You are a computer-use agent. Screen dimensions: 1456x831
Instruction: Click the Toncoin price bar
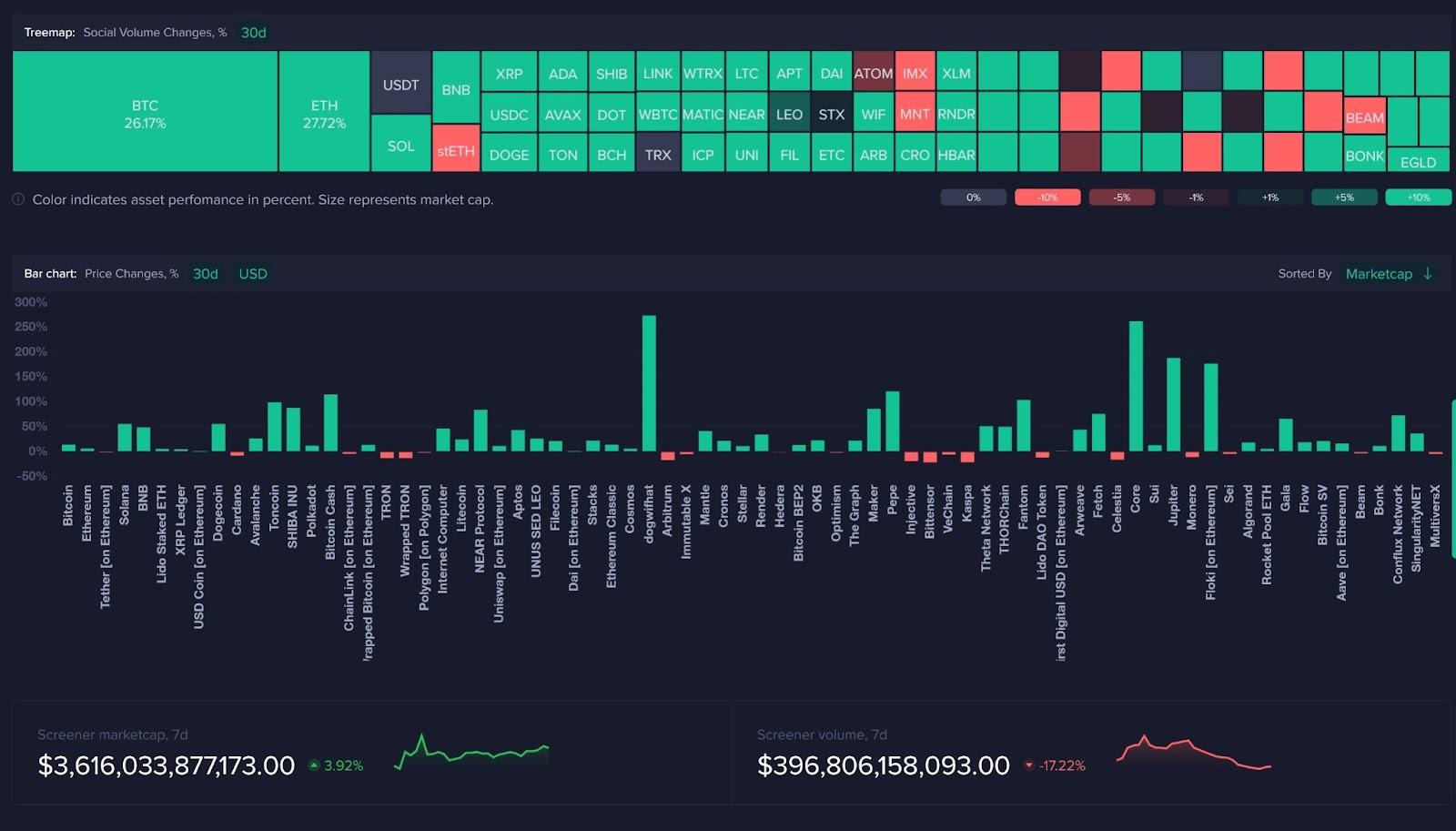coord(275,427)
